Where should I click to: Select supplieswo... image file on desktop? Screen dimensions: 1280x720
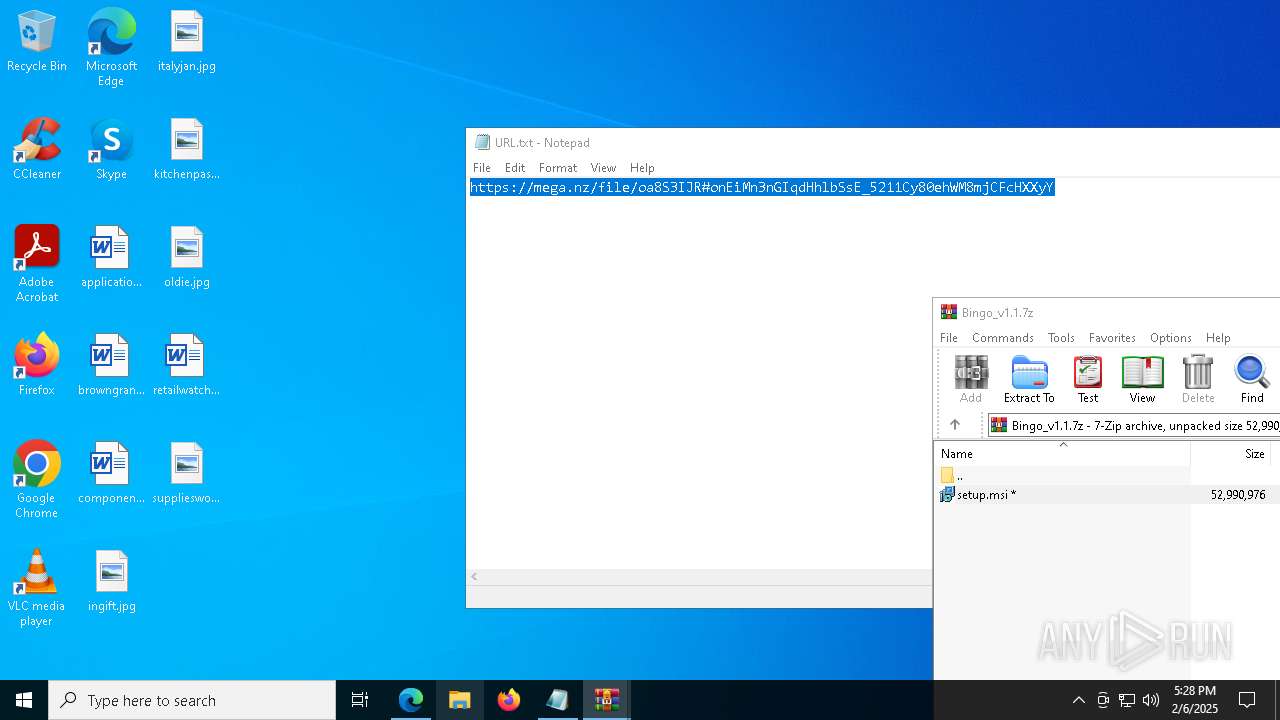[x=187, y=474]
